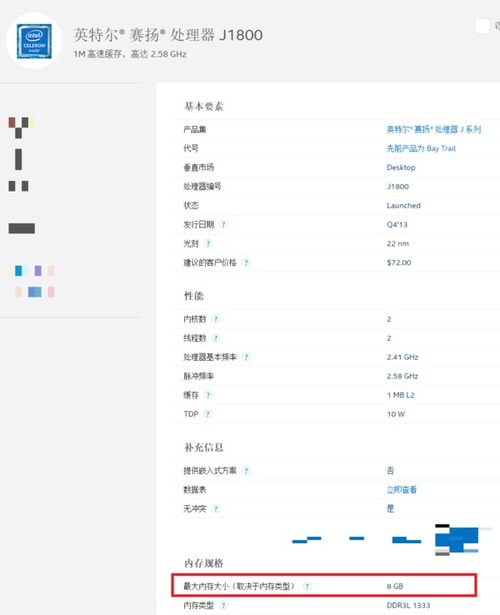Click the help icon beside 内存类型

click(x=224, y=605)
